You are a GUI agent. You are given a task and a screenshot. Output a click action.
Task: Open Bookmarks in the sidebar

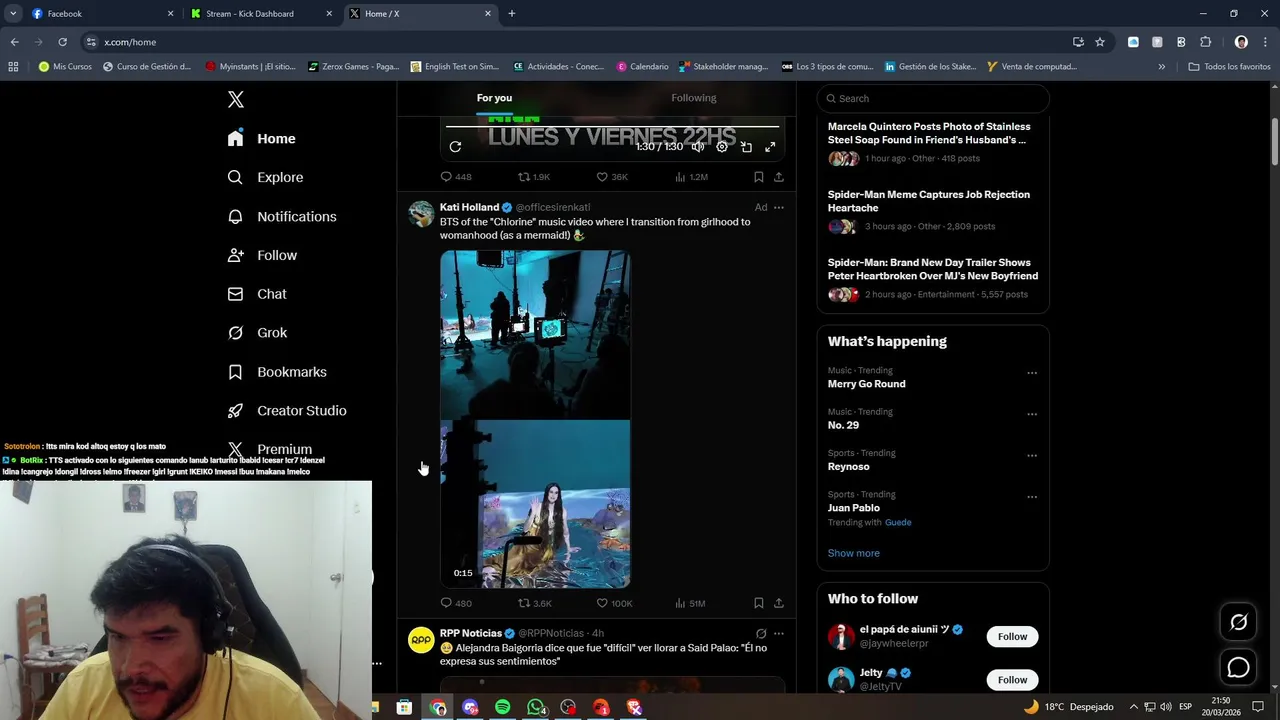pos(277,372)
